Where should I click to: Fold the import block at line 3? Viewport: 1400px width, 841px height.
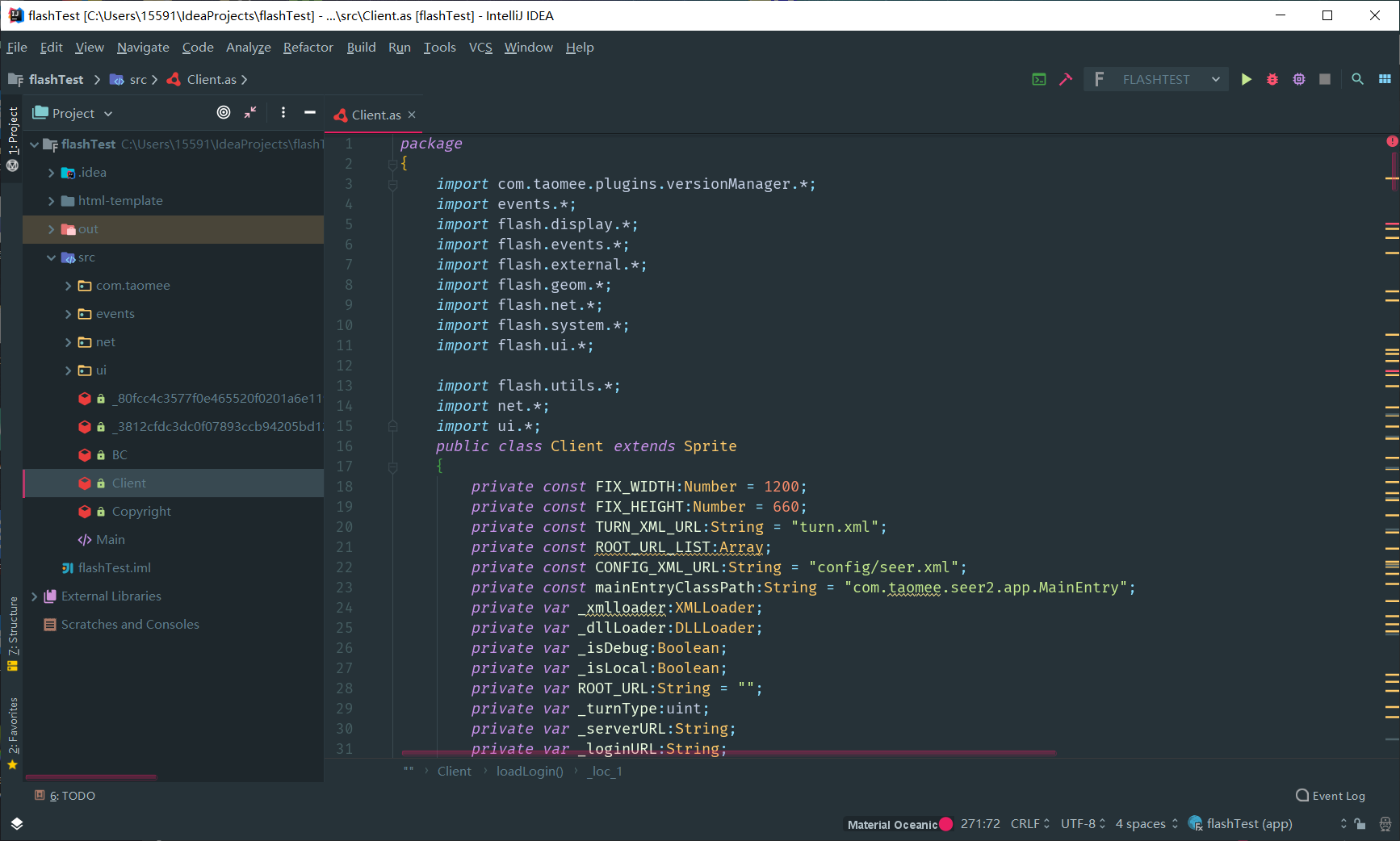tap(392, 185)
